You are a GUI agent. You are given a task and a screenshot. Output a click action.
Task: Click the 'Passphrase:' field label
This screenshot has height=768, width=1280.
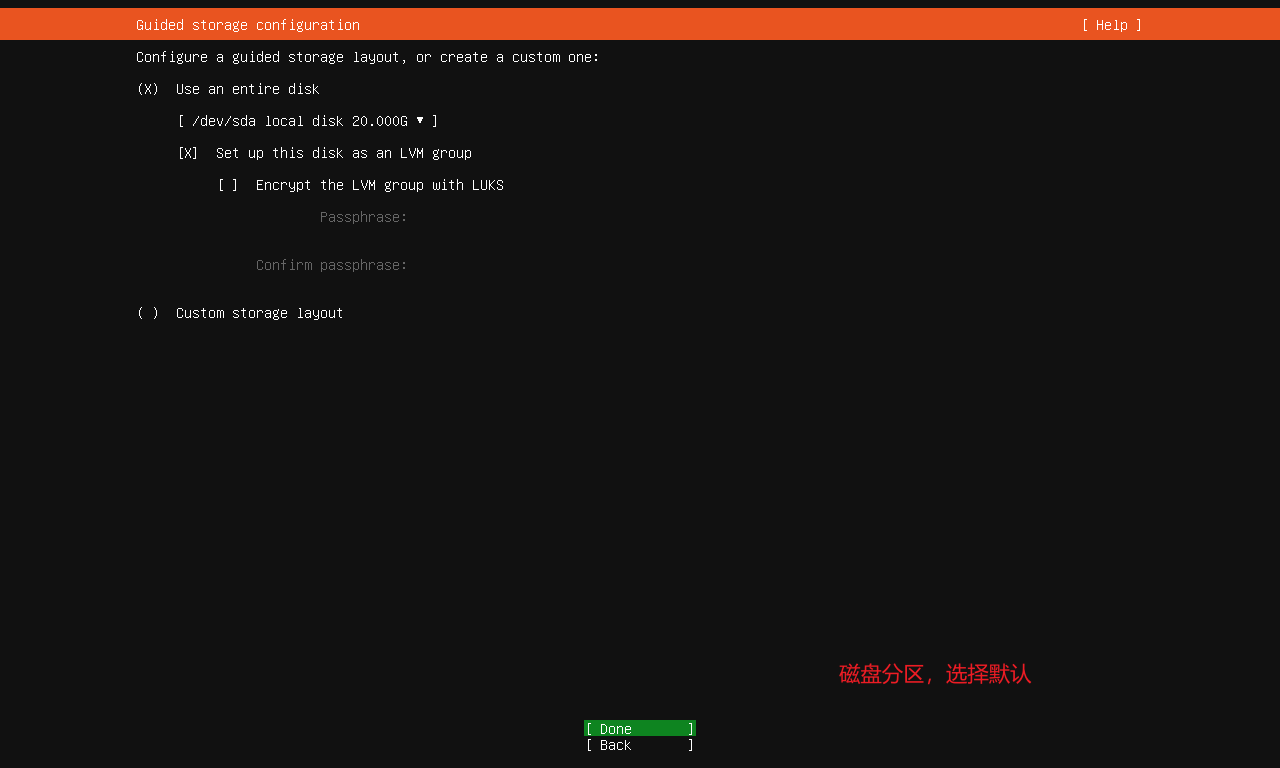pos(363,217)
